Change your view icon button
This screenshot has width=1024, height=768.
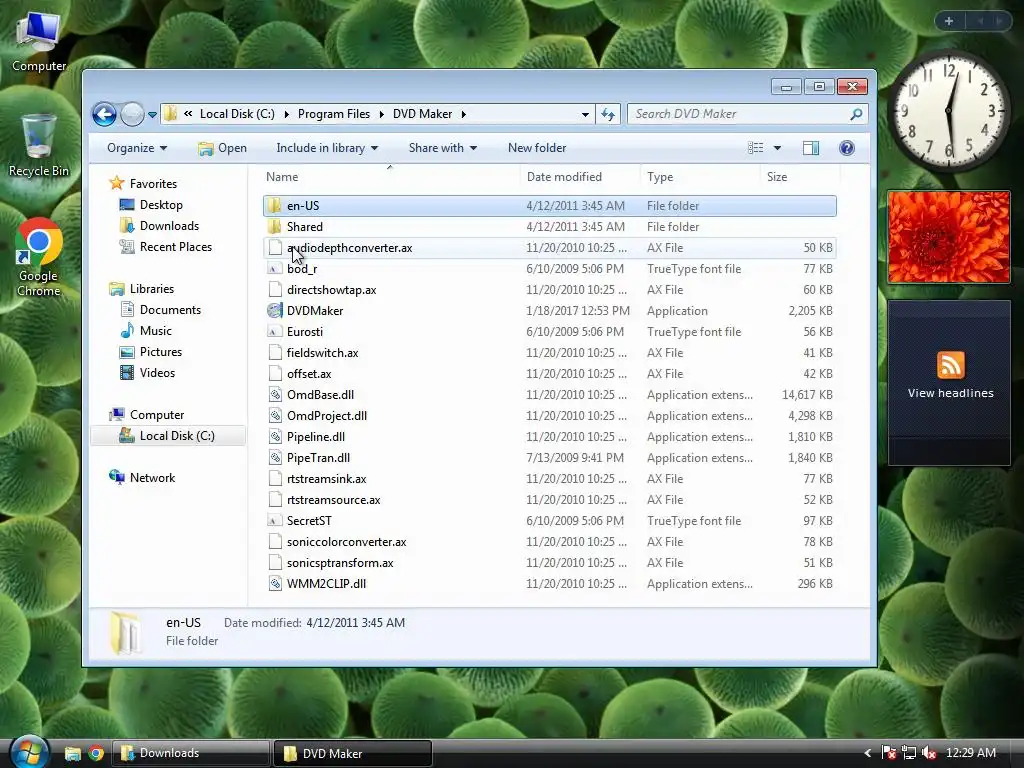point(756,148)
